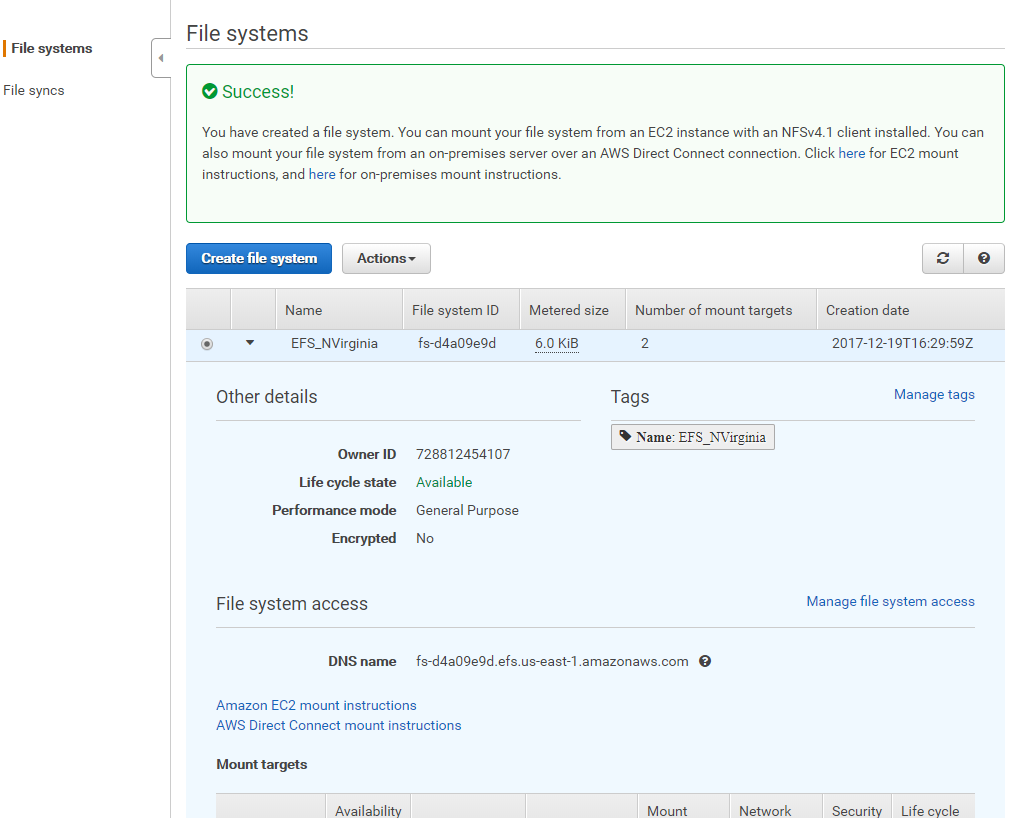This screenshot has height=818, width=1017.
Task: Click the Name tag for EFS_NVirginia
Action: pos(692,437)
